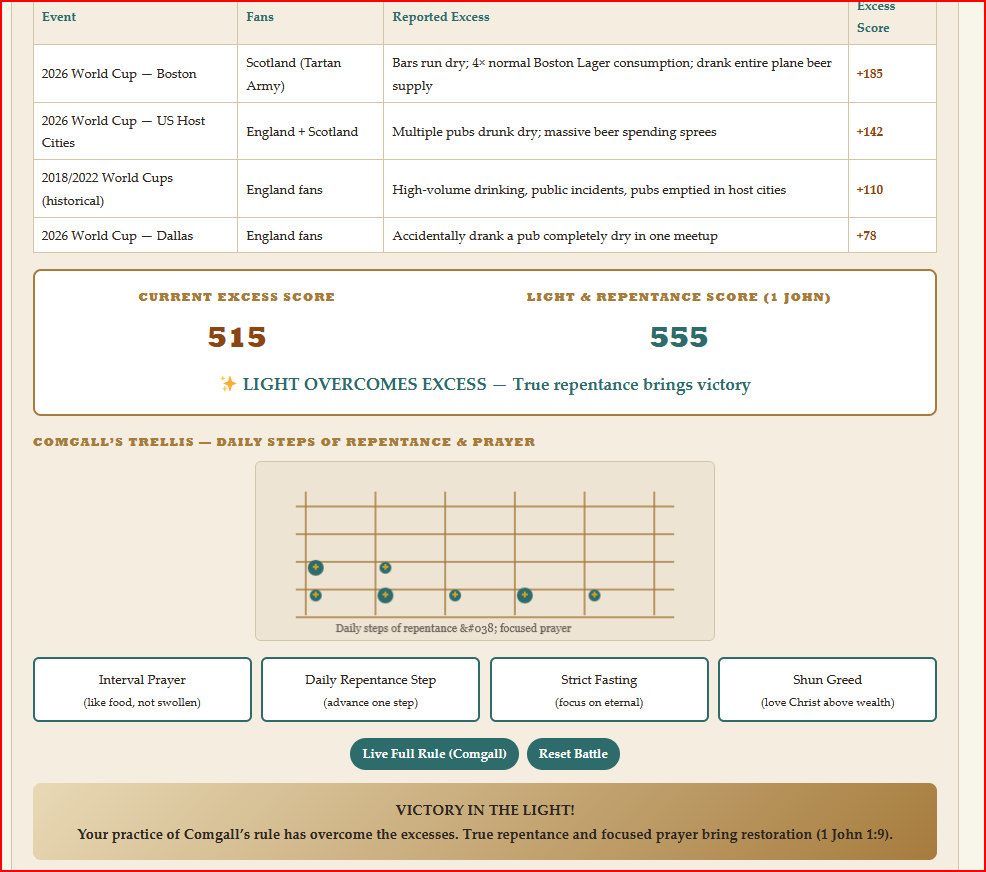This screenshot has width=986, height=872.
Task: Click the 'England + Scotland' fans cell
Action: pyautogui.click(x=310, y=131)
